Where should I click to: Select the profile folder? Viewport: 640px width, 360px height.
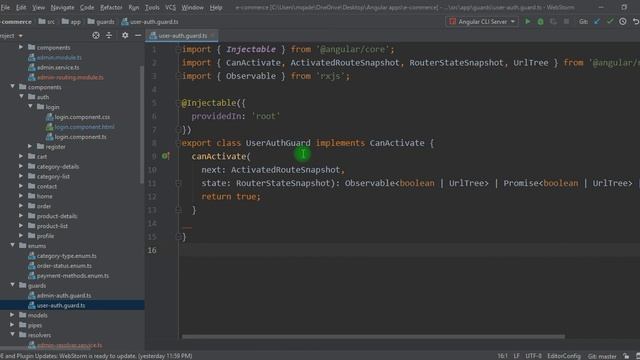coord(45,236)
